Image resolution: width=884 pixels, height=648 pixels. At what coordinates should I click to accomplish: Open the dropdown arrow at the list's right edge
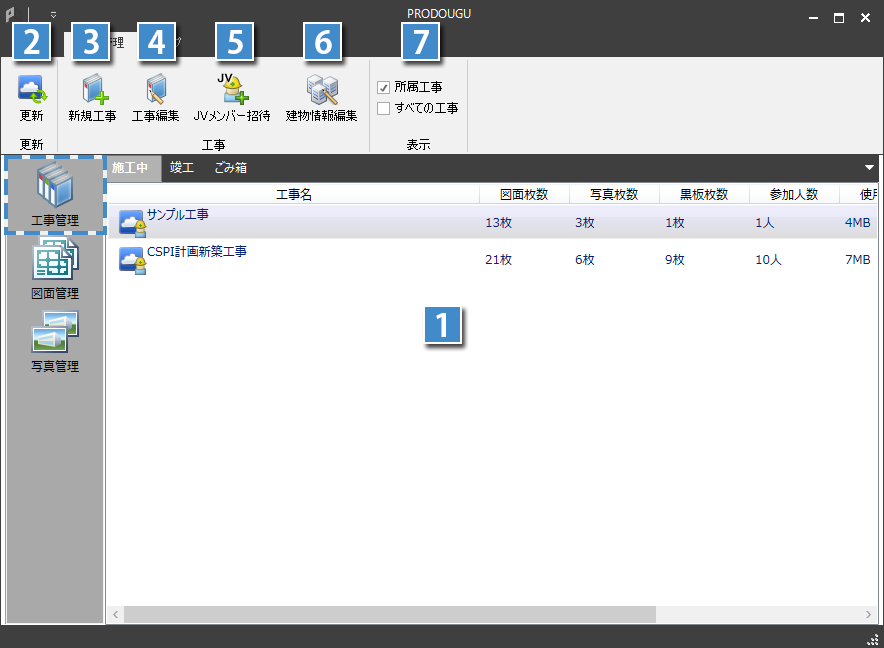pyautogui.click(x=871, y=168)
